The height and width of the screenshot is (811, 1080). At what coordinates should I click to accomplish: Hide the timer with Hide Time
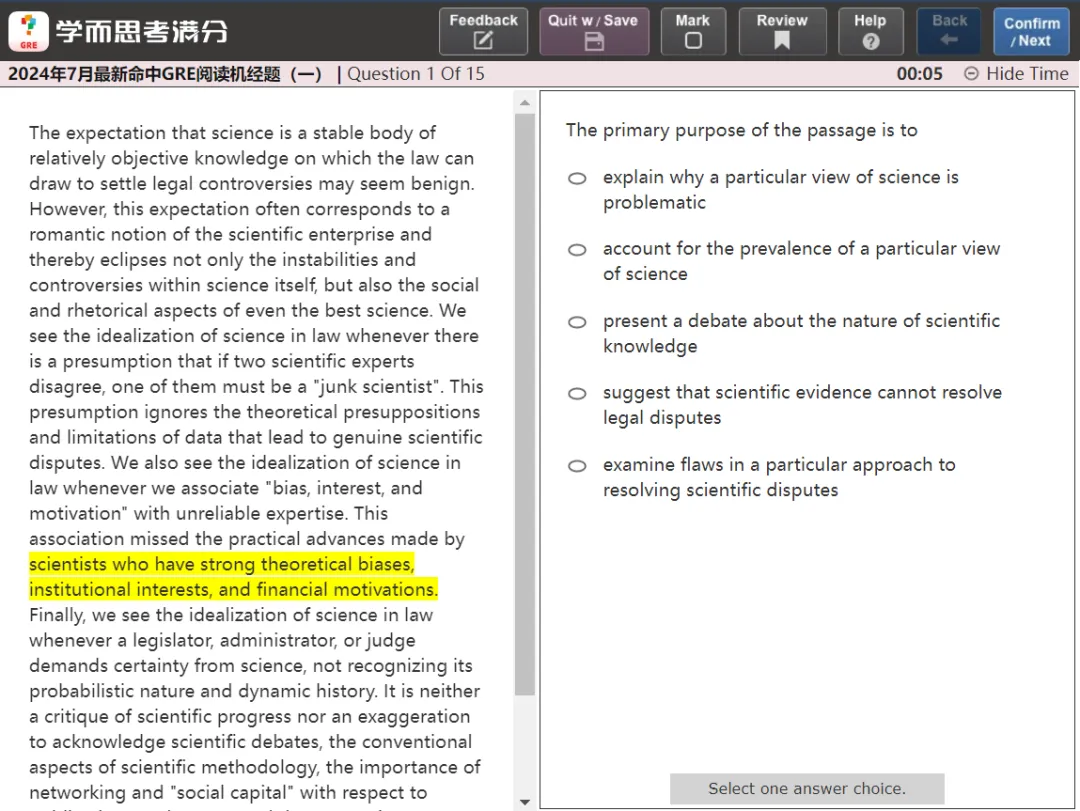[1016, 74]
